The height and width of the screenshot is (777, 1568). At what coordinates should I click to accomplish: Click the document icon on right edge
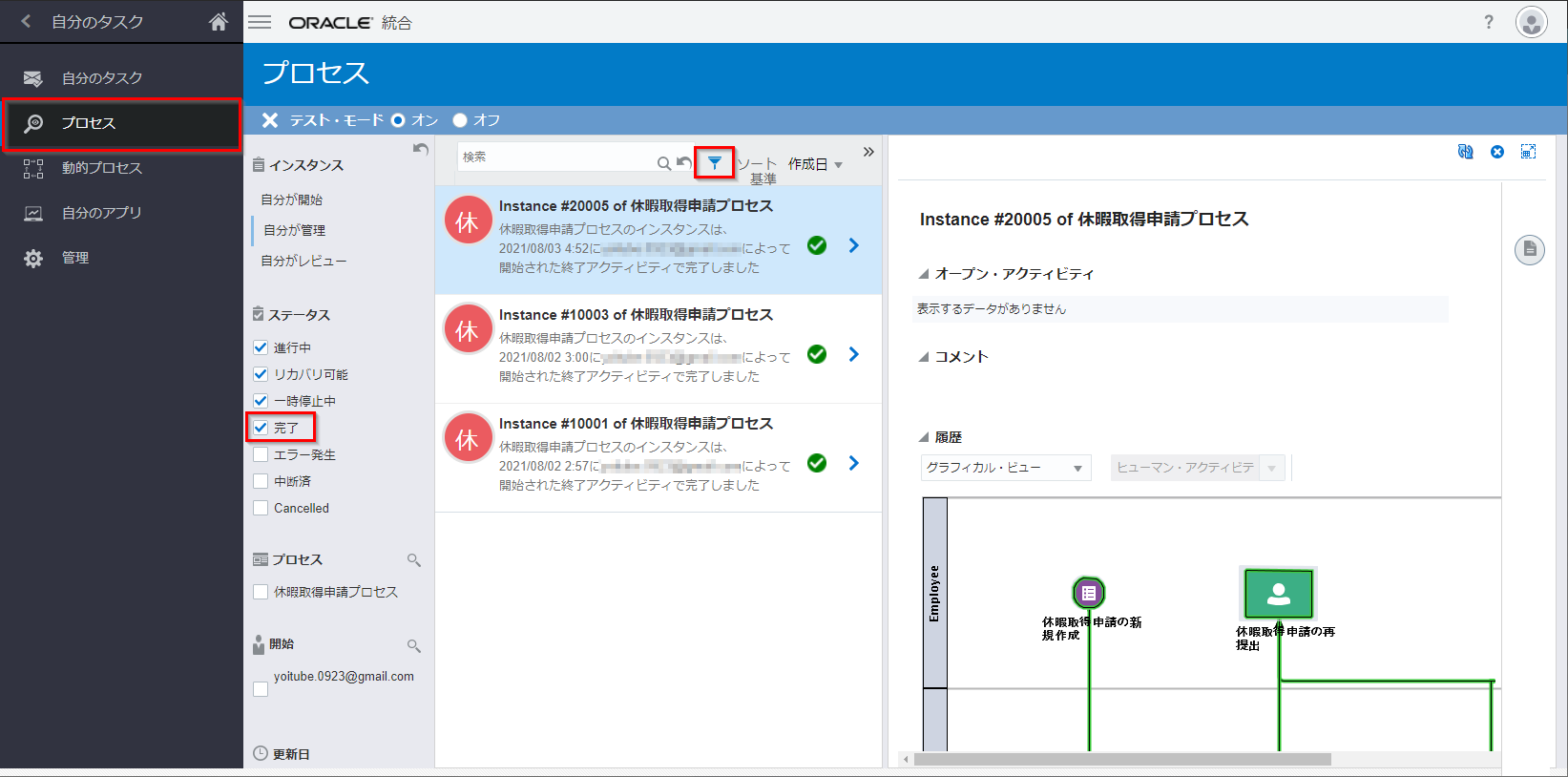1529,250
